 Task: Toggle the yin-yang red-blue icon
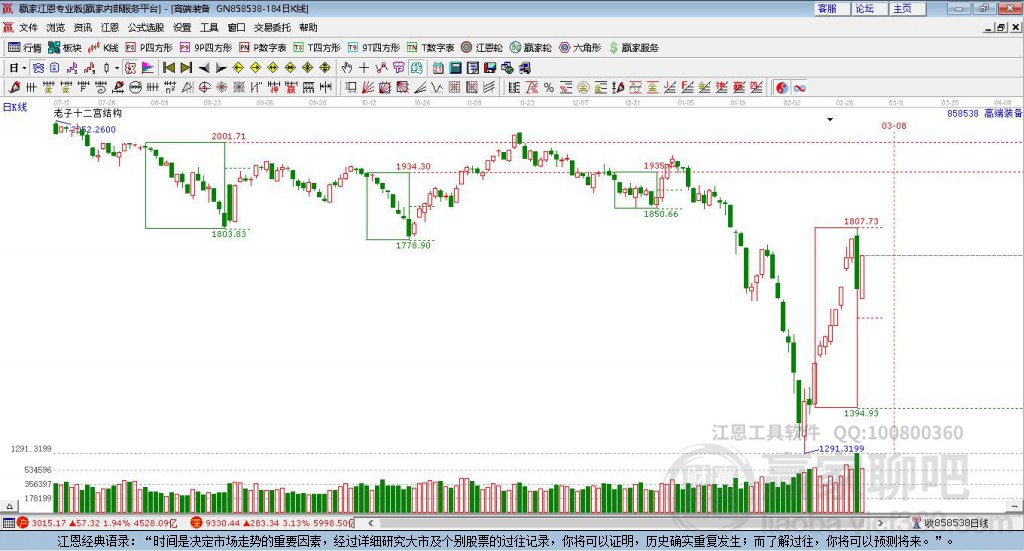782,87
